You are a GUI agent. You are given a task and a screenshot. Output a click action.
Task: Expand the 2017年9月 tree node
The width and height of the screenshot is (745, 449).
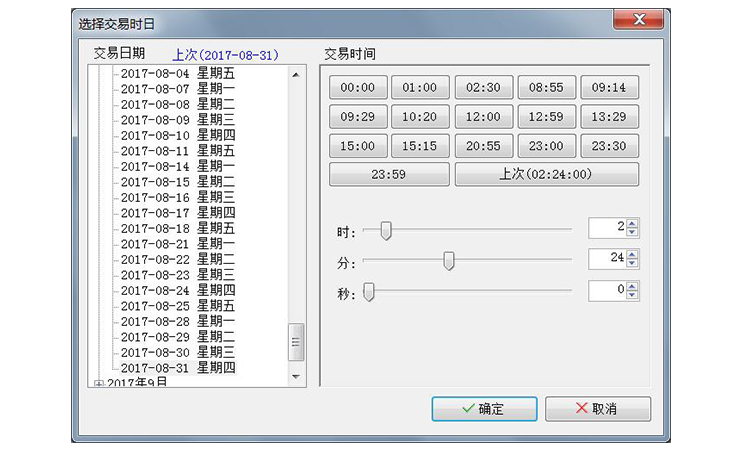(98, 383)
